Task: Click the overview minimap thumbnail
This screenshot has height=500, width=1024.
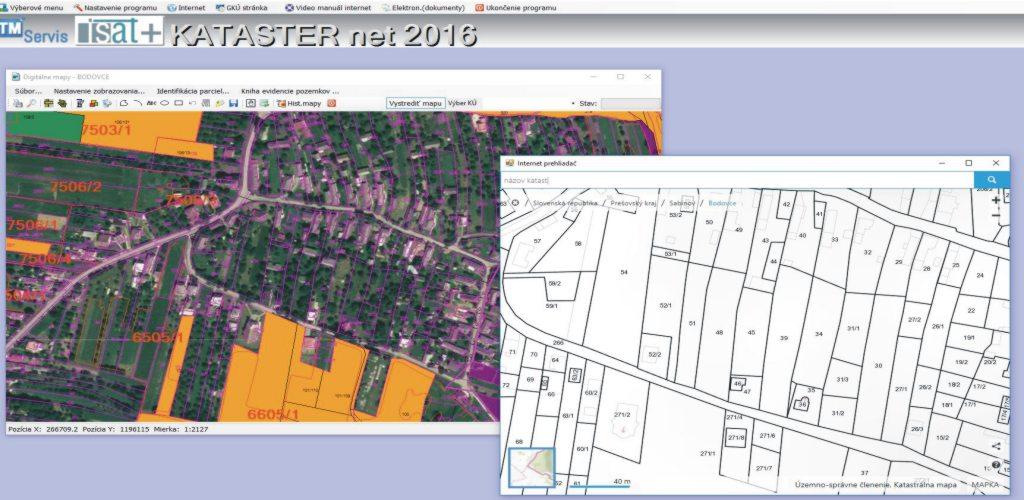Action: click(x=531, y=467)
